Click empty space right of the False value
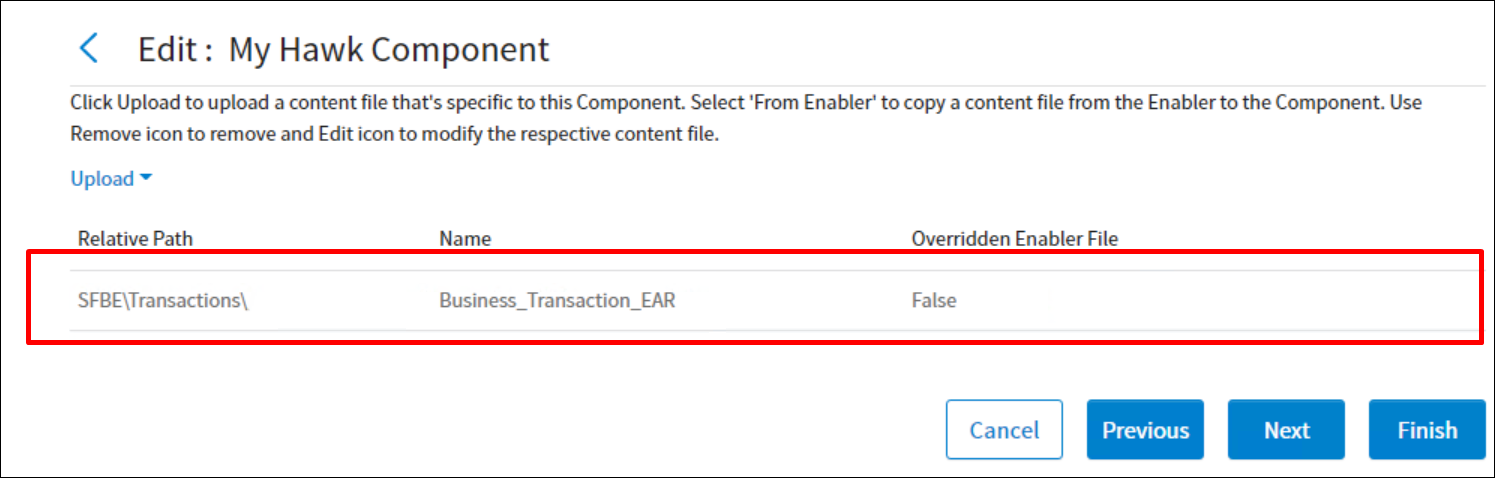The image size is (1495, 478). tap(1200, 300)
